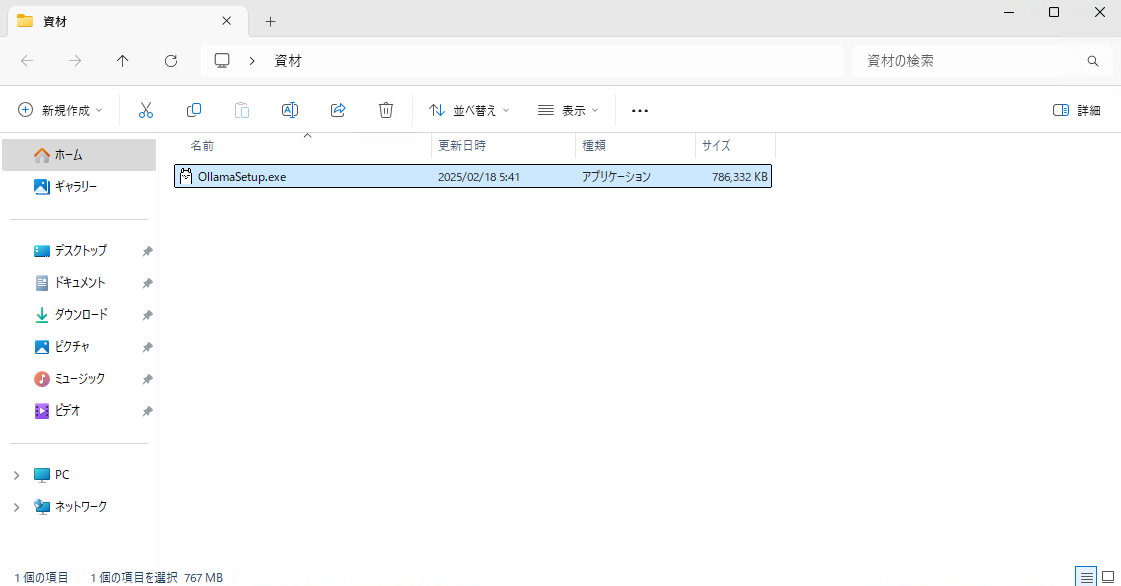Toggle the 詳細 details pane
Screen dimensions: 1121x586
1076,110
